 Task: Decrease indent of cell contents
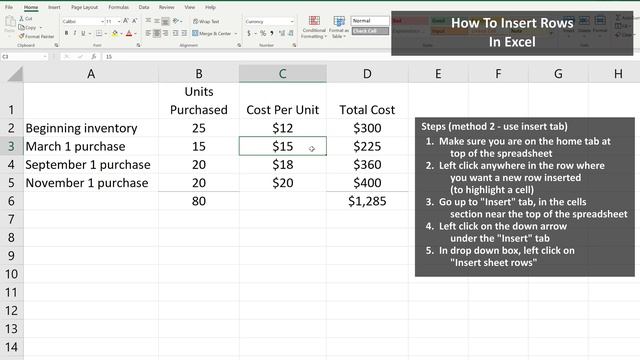pos(176,33)
